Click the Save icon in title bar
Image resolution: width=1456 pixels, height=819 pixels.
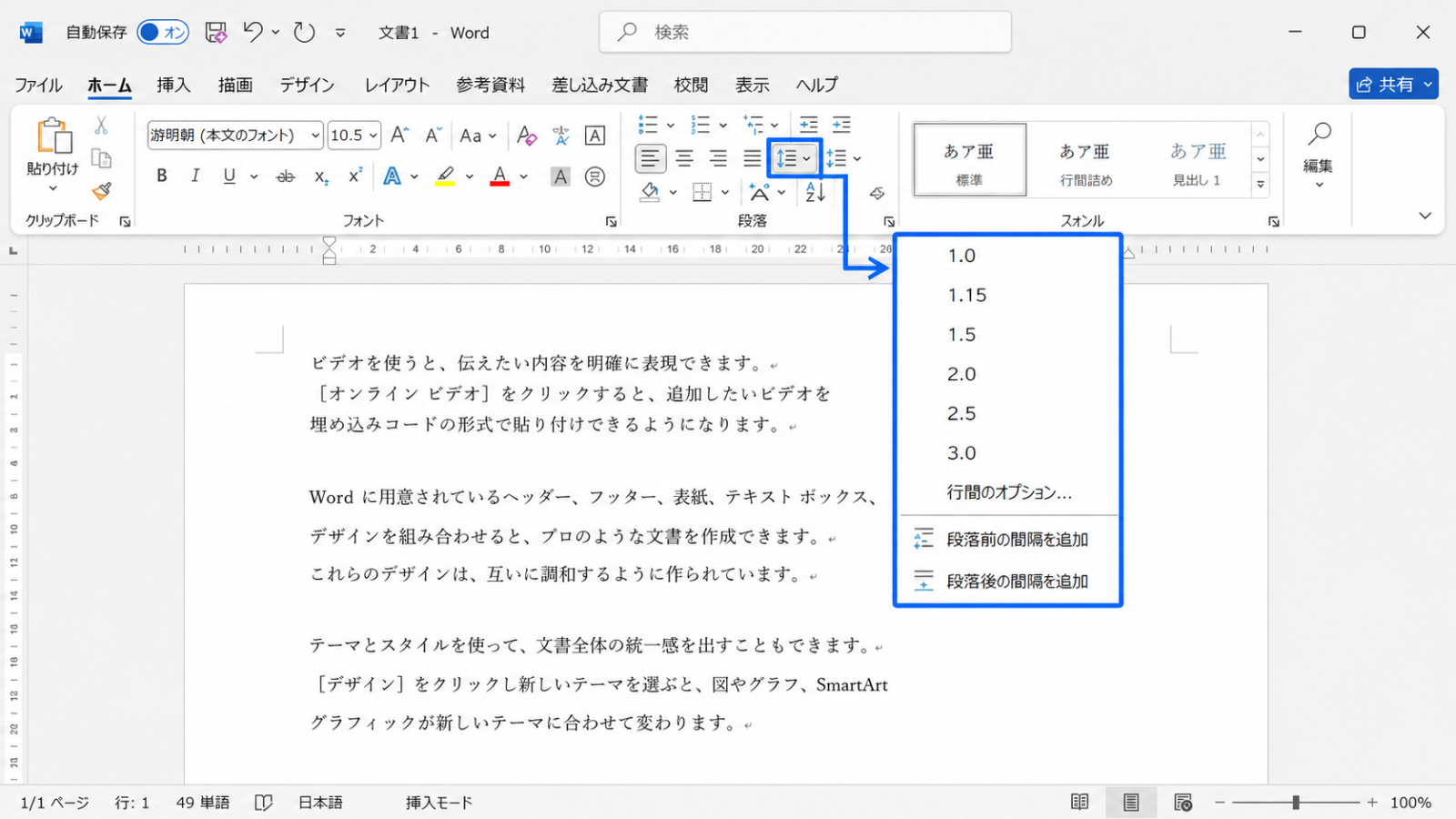coord(216,33)
